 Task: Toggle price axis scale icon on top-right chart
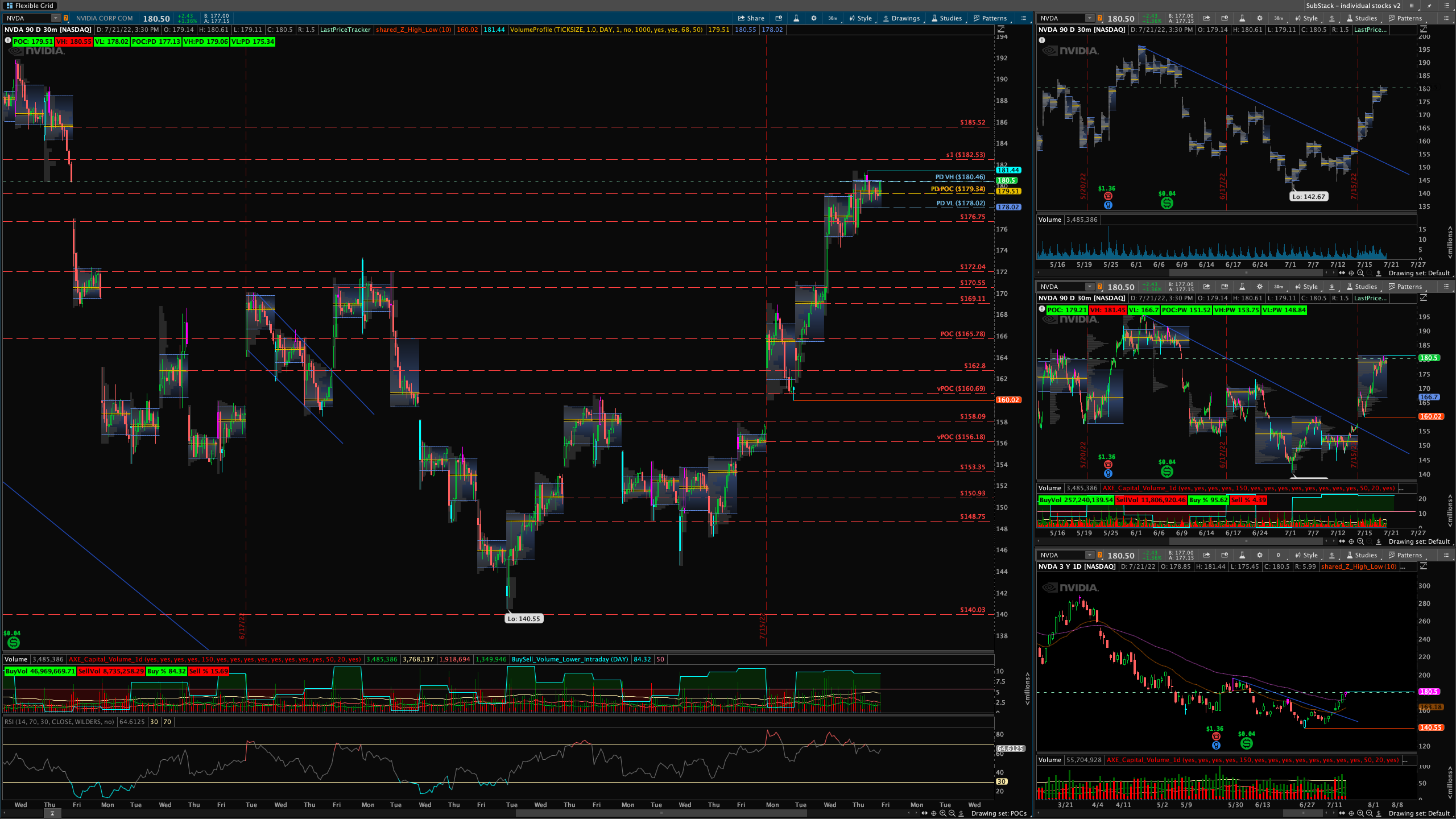tap(1424, 30)
